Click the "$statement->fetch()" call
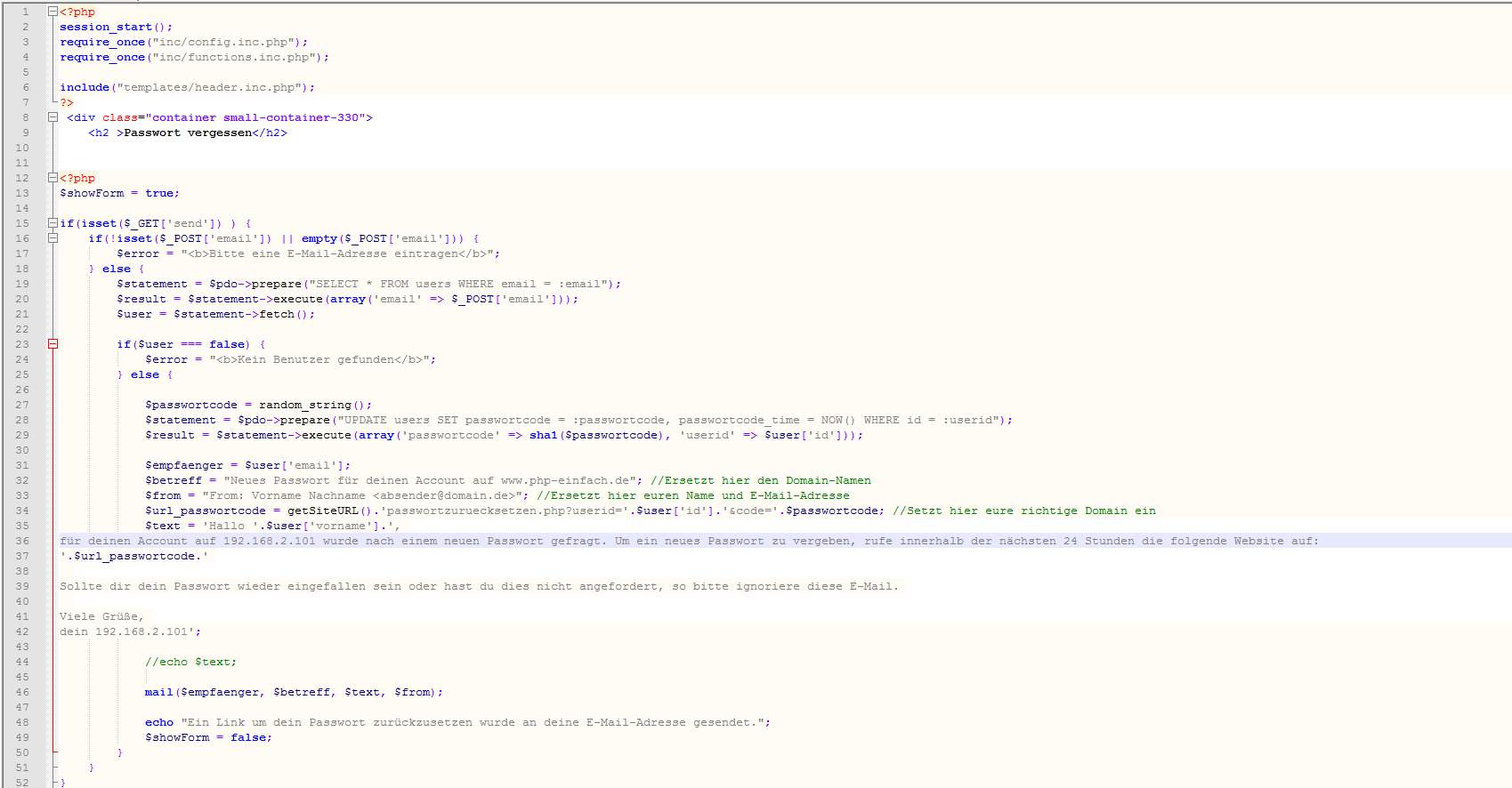Screen dimensions: 1512x788 [x=241, y=314]
